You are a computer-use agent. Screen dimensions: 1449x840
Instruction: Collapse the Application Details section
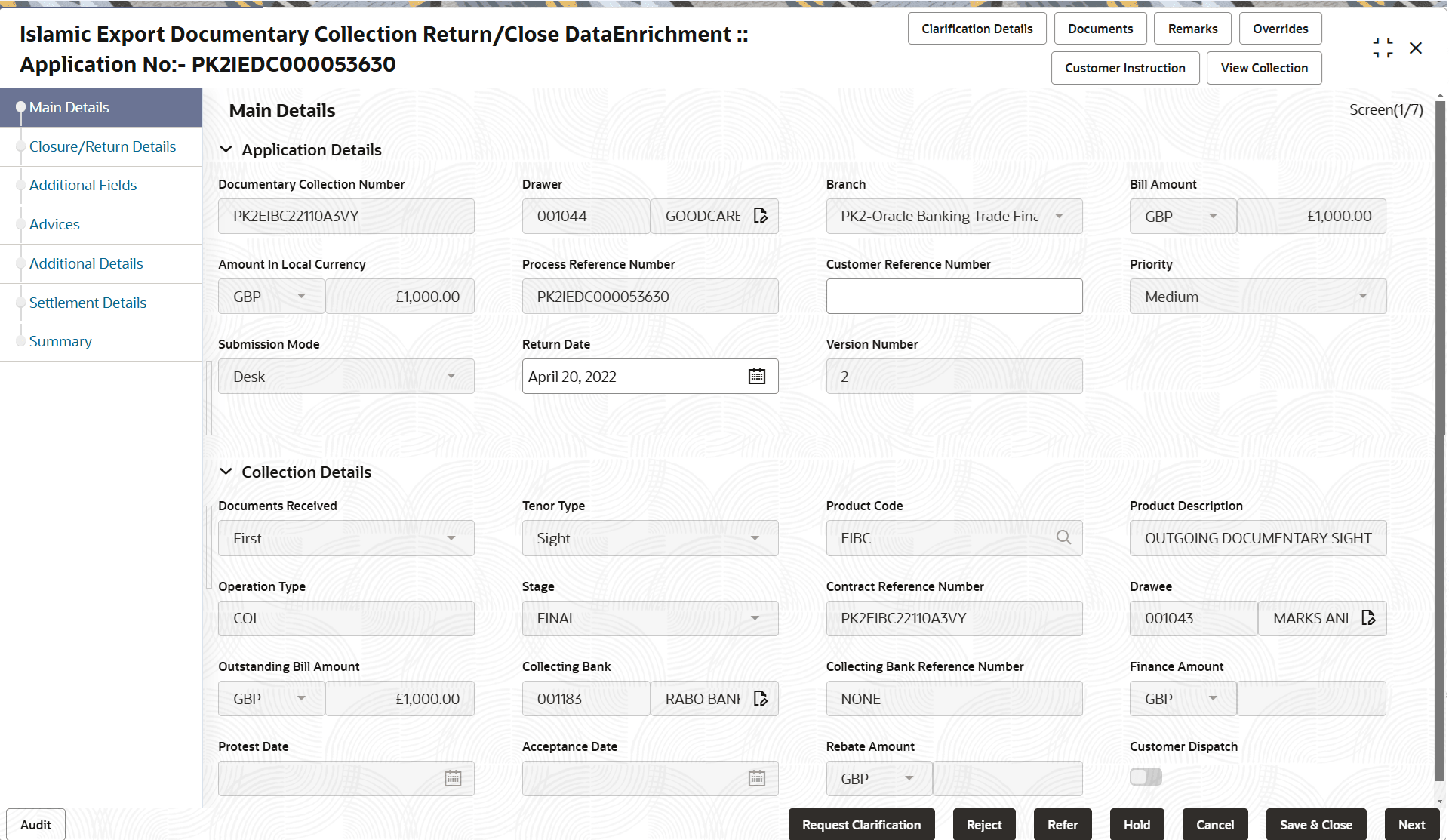[x=226, y=149]
